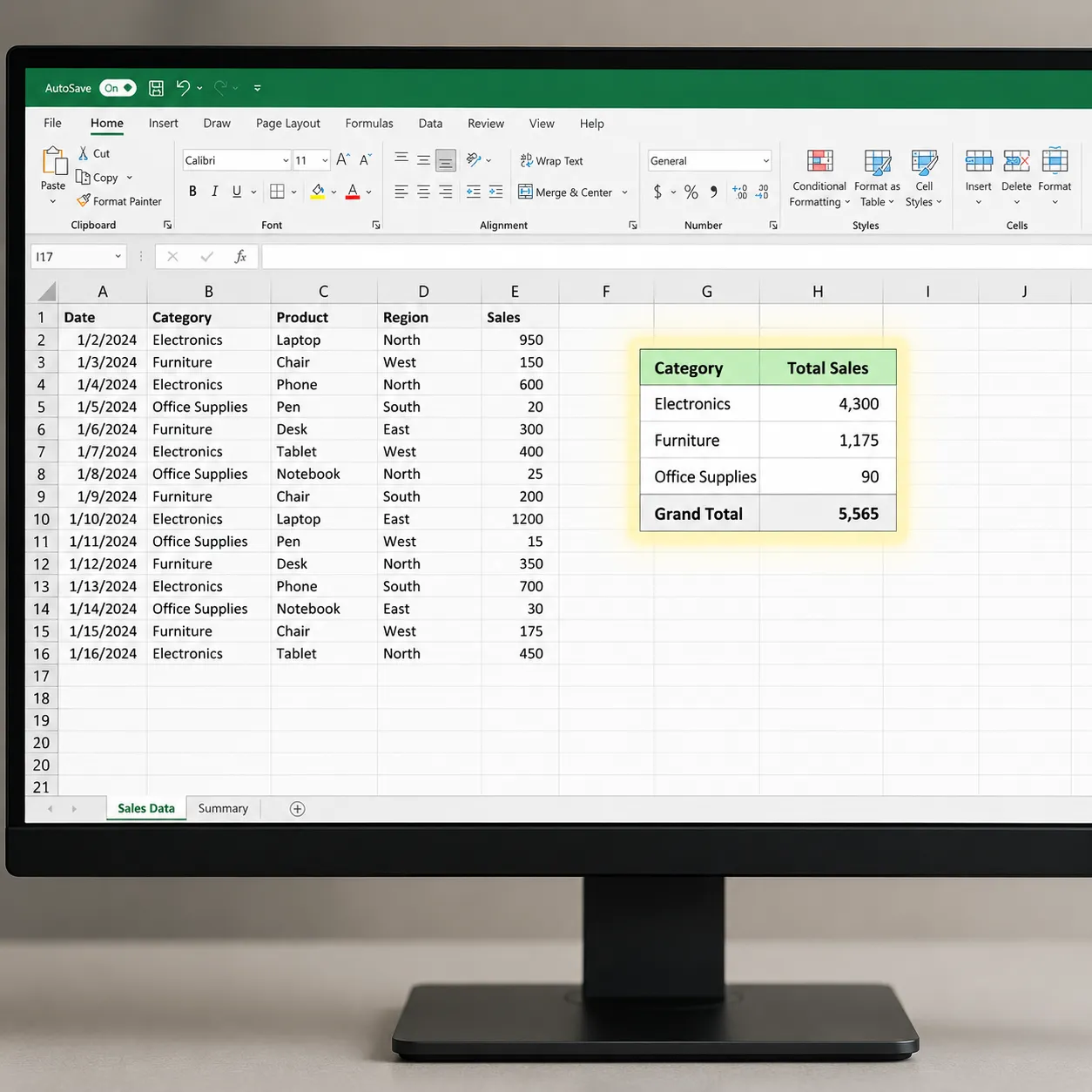Click the formula bar input field
Image resolution: width=1092 pixels, height=1092 pixels.
point(676,256)
